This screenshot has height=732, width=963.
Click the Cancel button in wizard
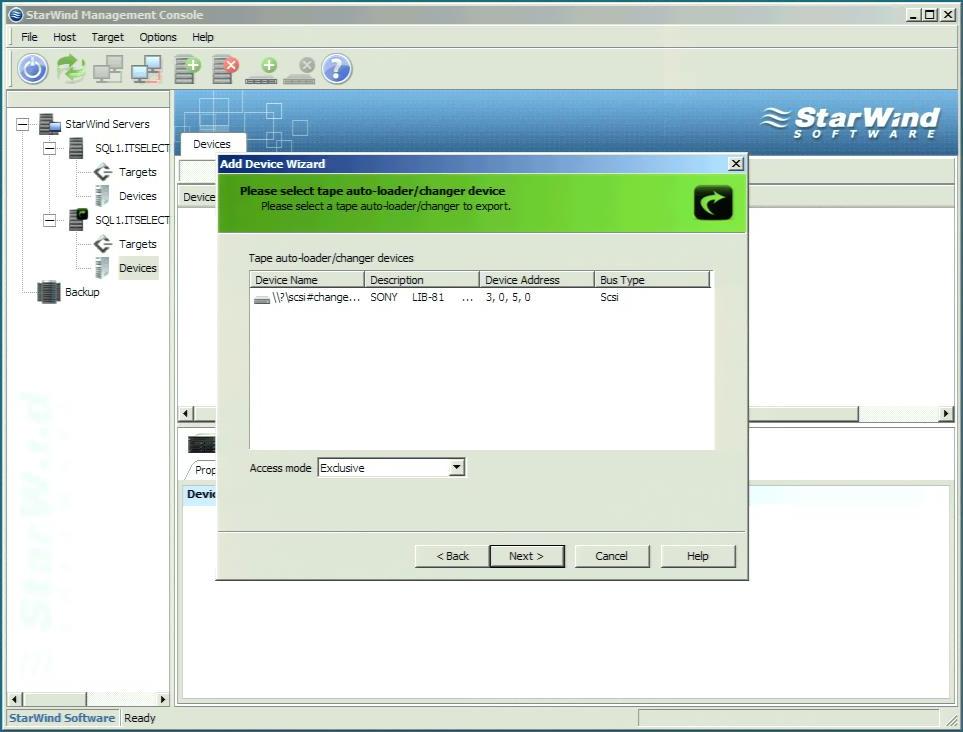(612, 556)
